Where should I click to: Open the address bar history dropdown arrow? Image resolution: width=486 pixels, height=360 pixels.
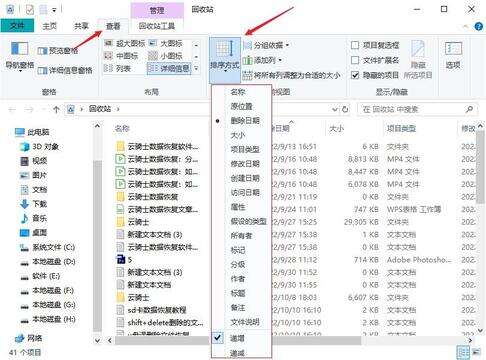point(335,109)
